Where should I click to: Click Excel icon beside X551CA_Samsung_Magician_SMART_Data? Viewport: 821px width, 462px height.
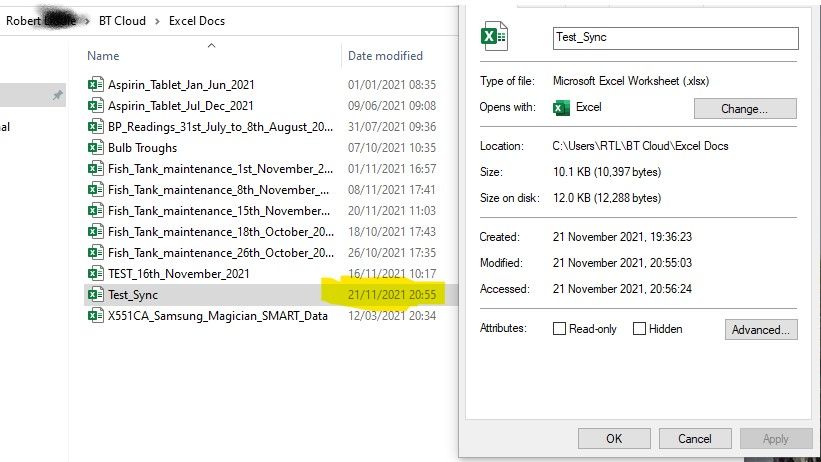pyautogui.click(x=95, y=316)
